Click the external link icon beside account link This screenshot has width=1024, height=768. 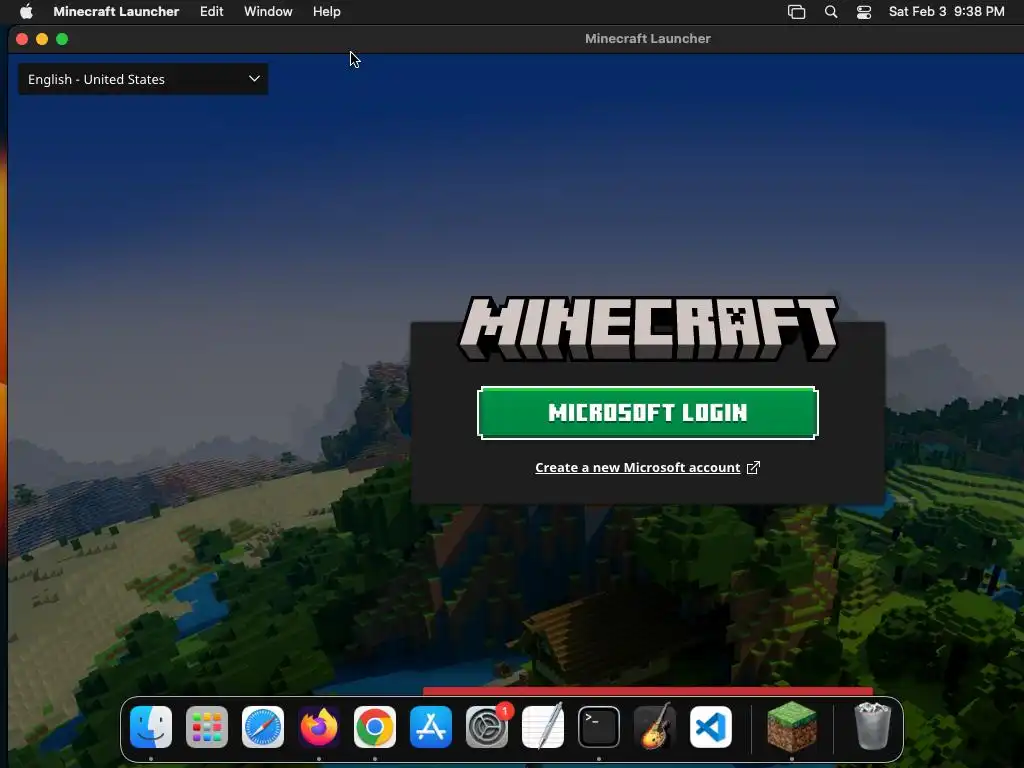(x=754, y=468)
